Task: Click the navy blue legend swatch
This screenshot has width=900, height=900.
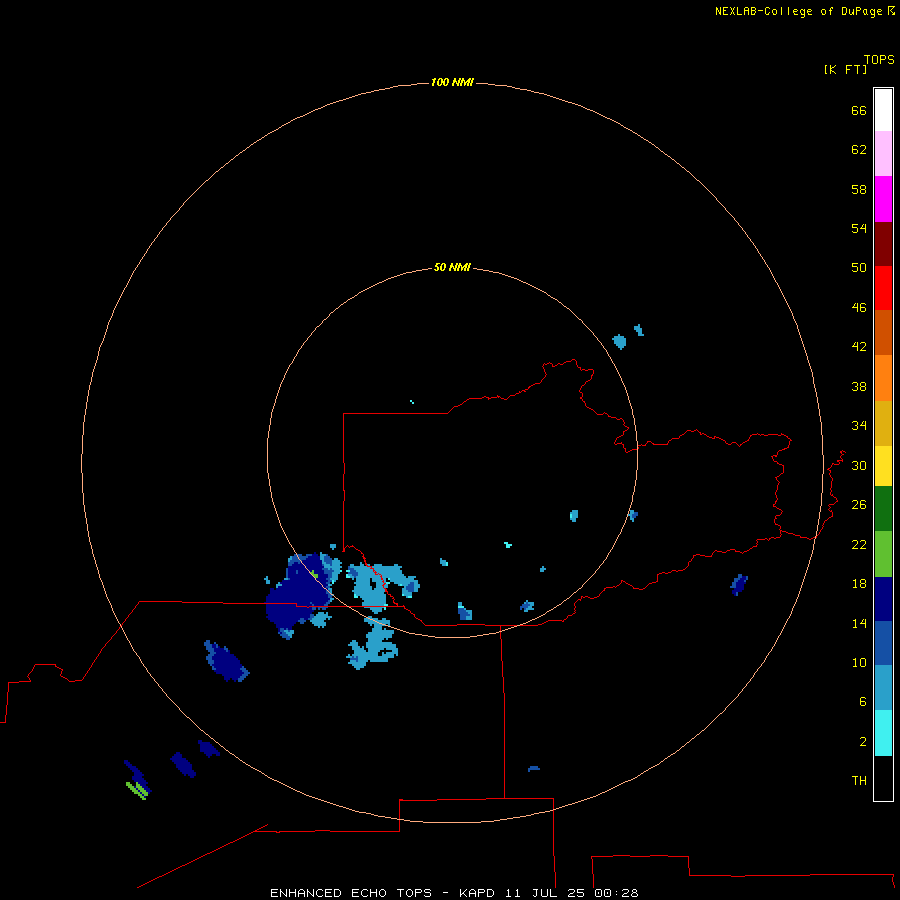Action: [883, 599]
